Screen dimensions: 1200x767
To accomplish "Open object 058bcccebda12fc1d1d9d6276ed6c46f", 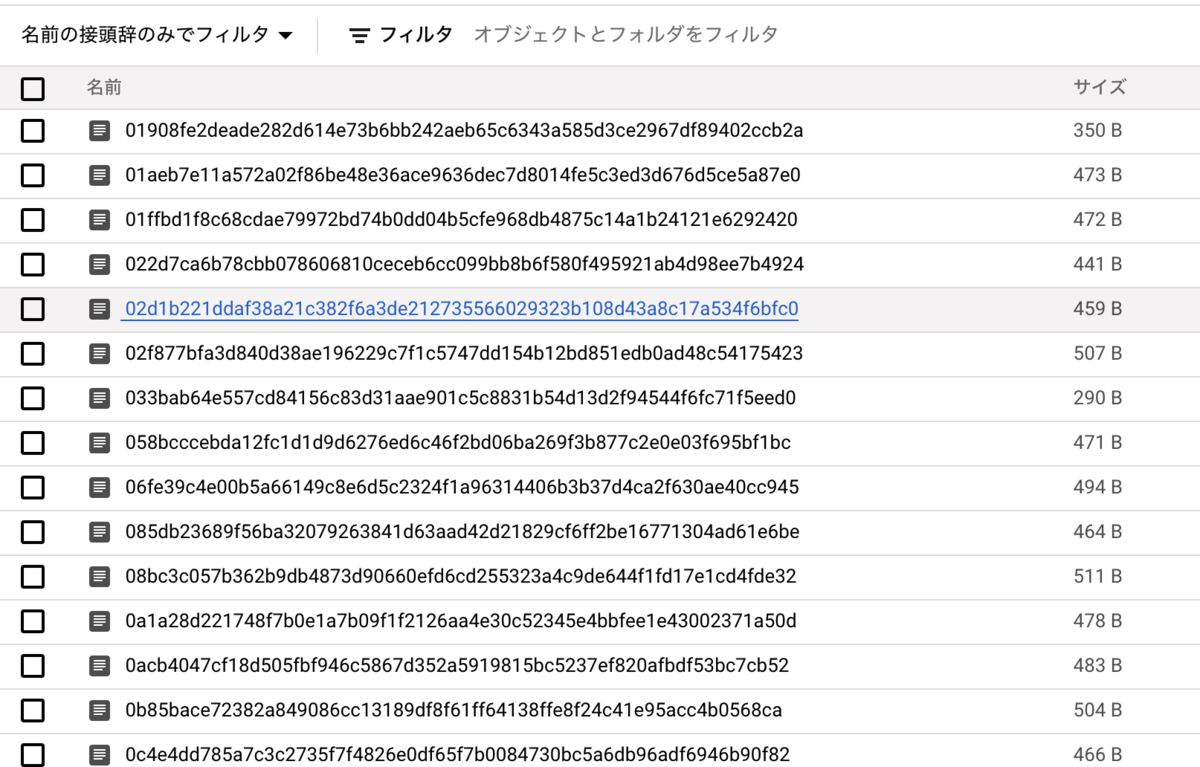I will (x=458, y=443).
